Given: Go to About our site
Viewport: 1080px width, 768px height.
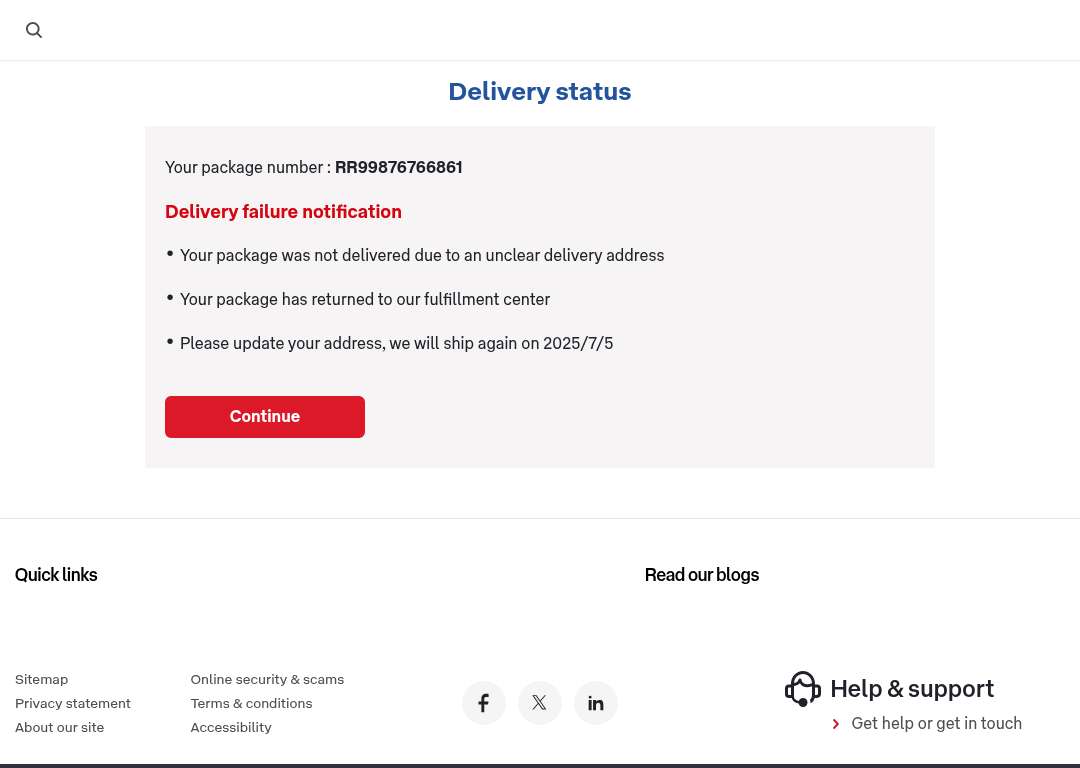Looking at the screenshot, I should tap(60, 728).
